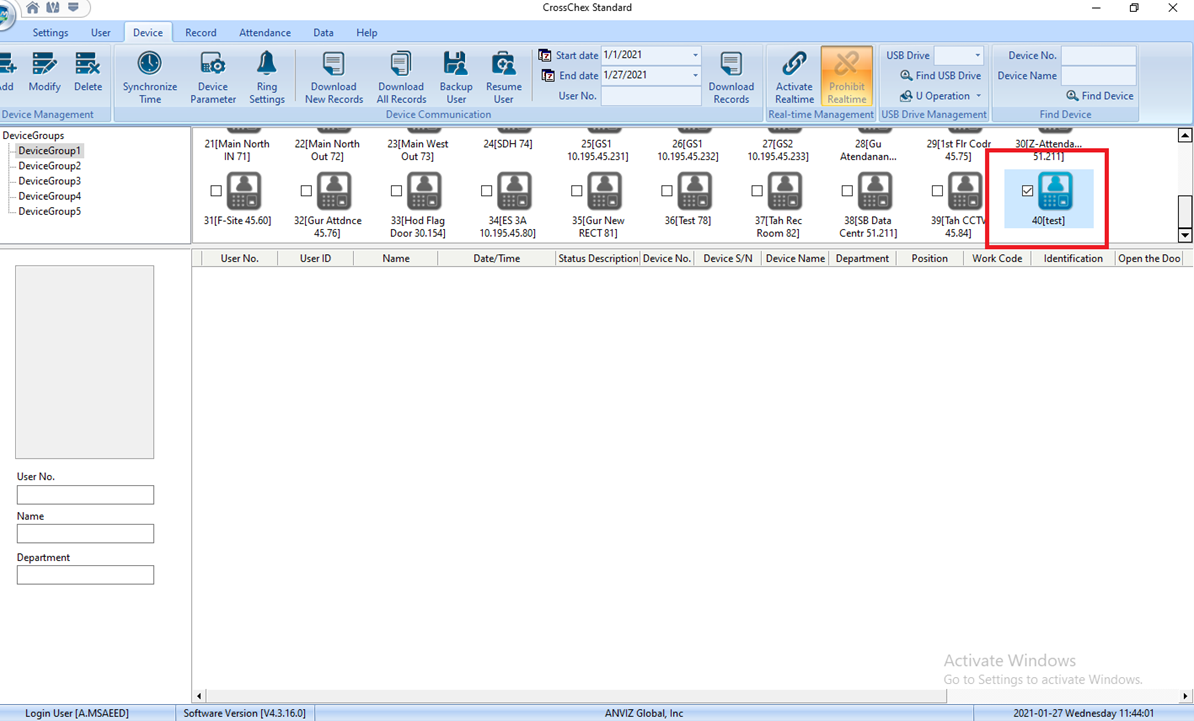1194x721 pixels.
Task: Select DeviceGroup2 in tree
Action: (x=49, y=166)
